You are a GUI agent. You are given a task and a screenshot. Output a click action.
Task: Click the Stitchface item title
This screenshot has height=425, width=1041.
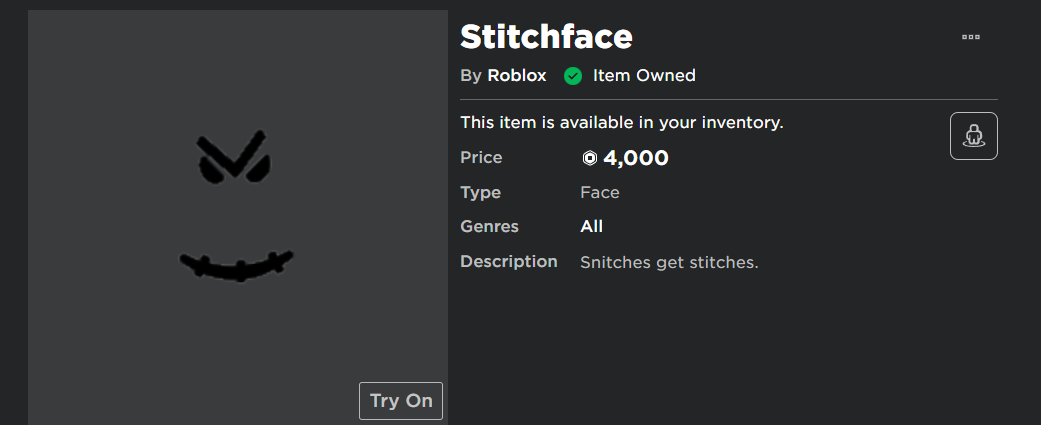point(546,37)
